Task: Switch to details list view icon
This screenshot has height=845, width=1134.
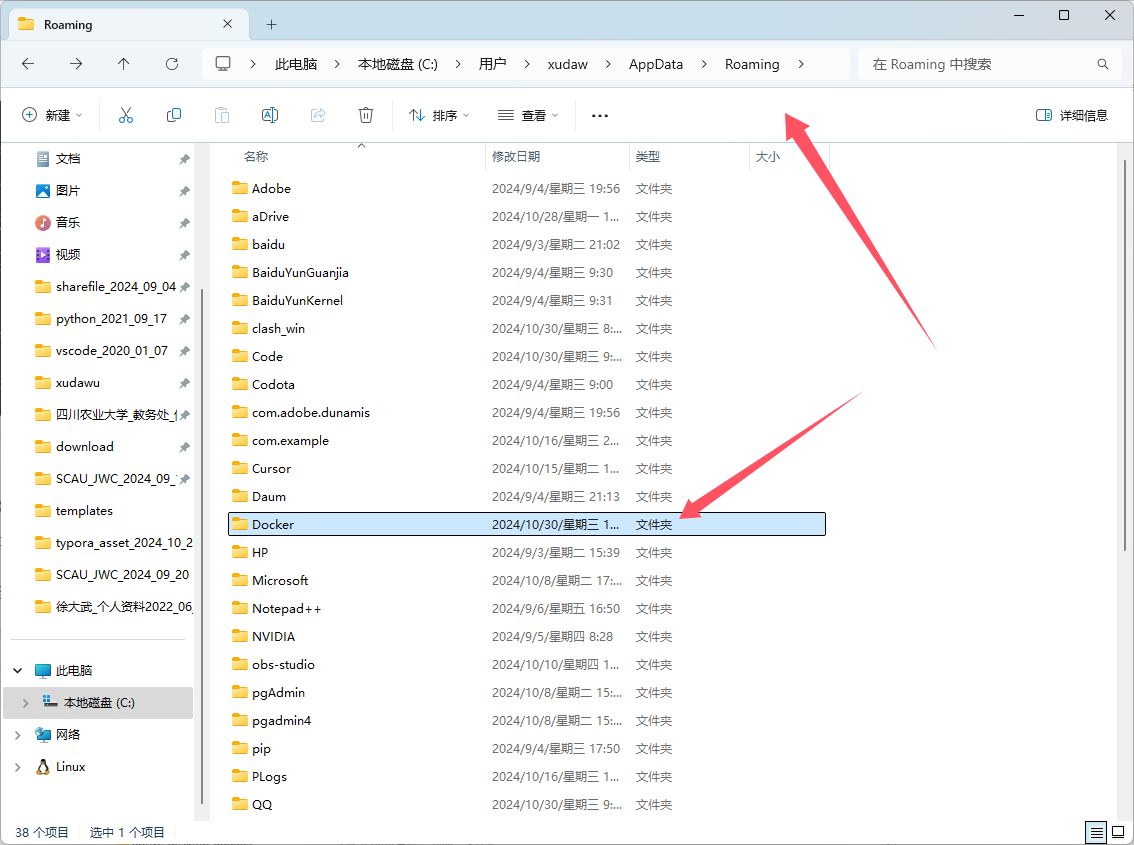Action: coord(1097,833)
